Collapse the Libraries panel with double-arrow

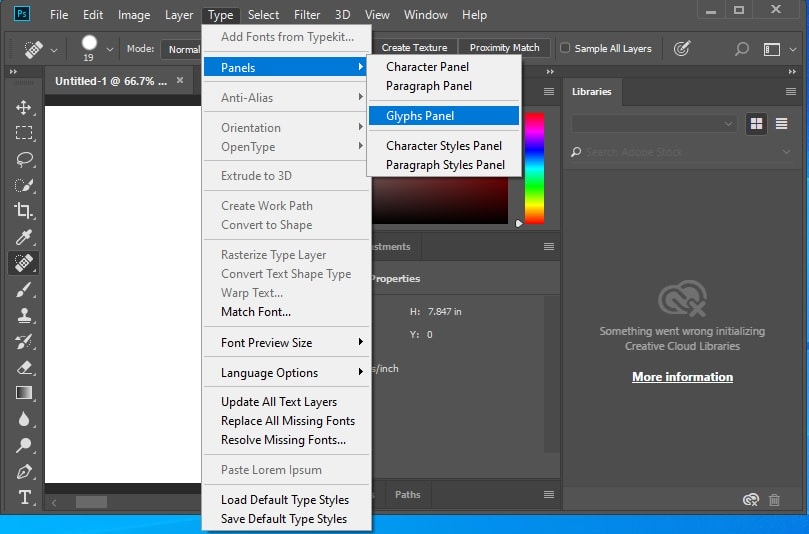tap(792, 72)
